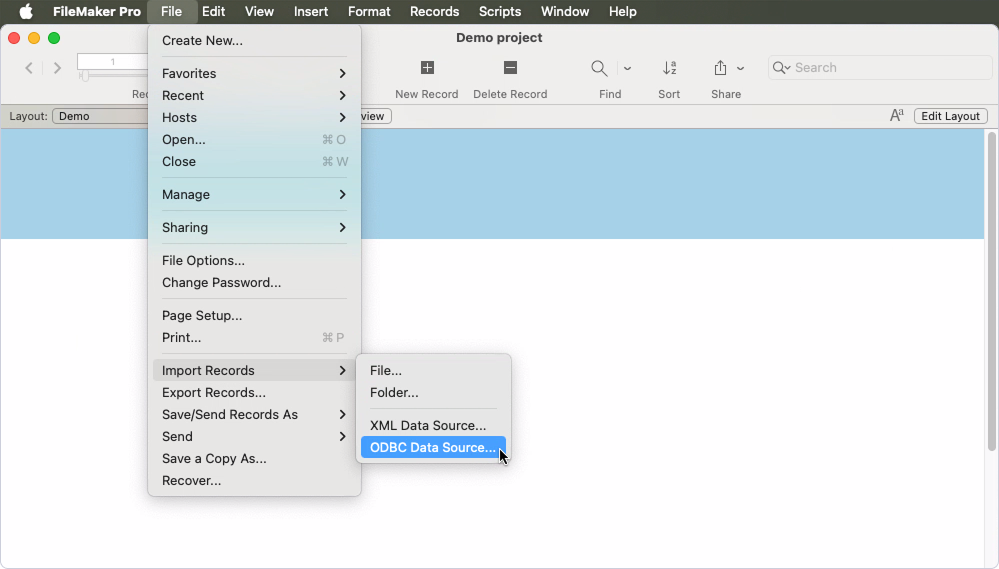The image size is (999, 569).
Task: Go to previous record arrow
Action: tap(29, 68)
